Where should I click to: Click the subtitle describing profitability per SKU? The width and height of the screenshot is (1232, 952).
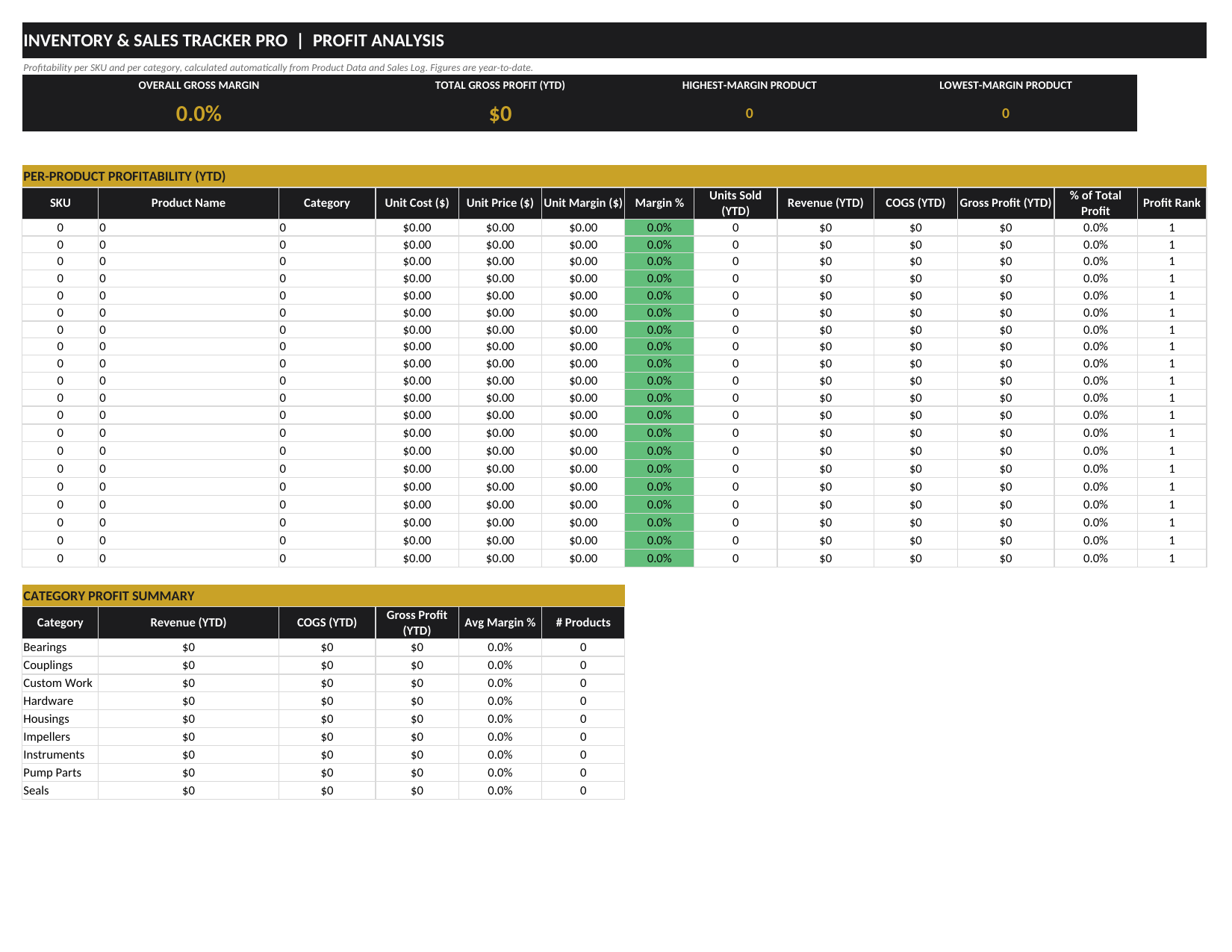pos(278,67)
